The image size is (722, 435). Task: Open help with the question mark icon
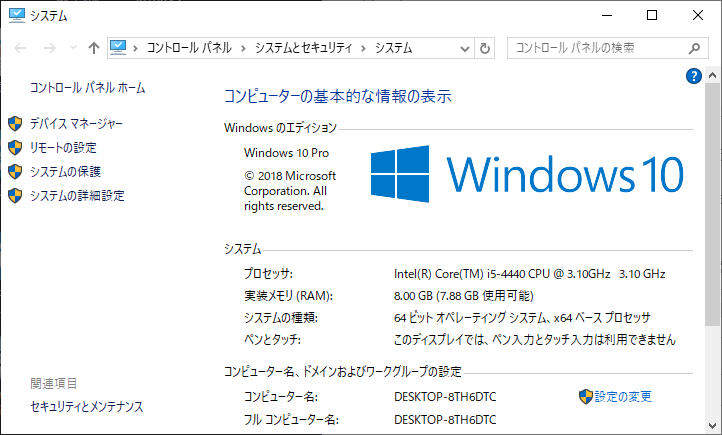tap(693, 76)
